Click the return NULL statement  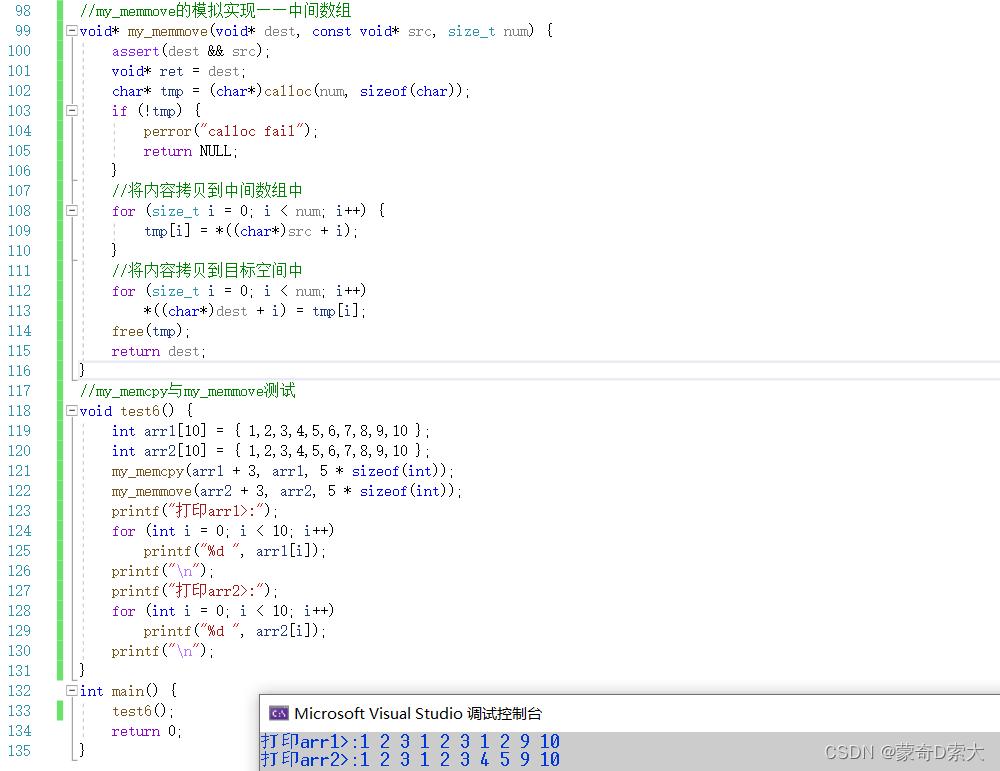click(x=190, y=151)
